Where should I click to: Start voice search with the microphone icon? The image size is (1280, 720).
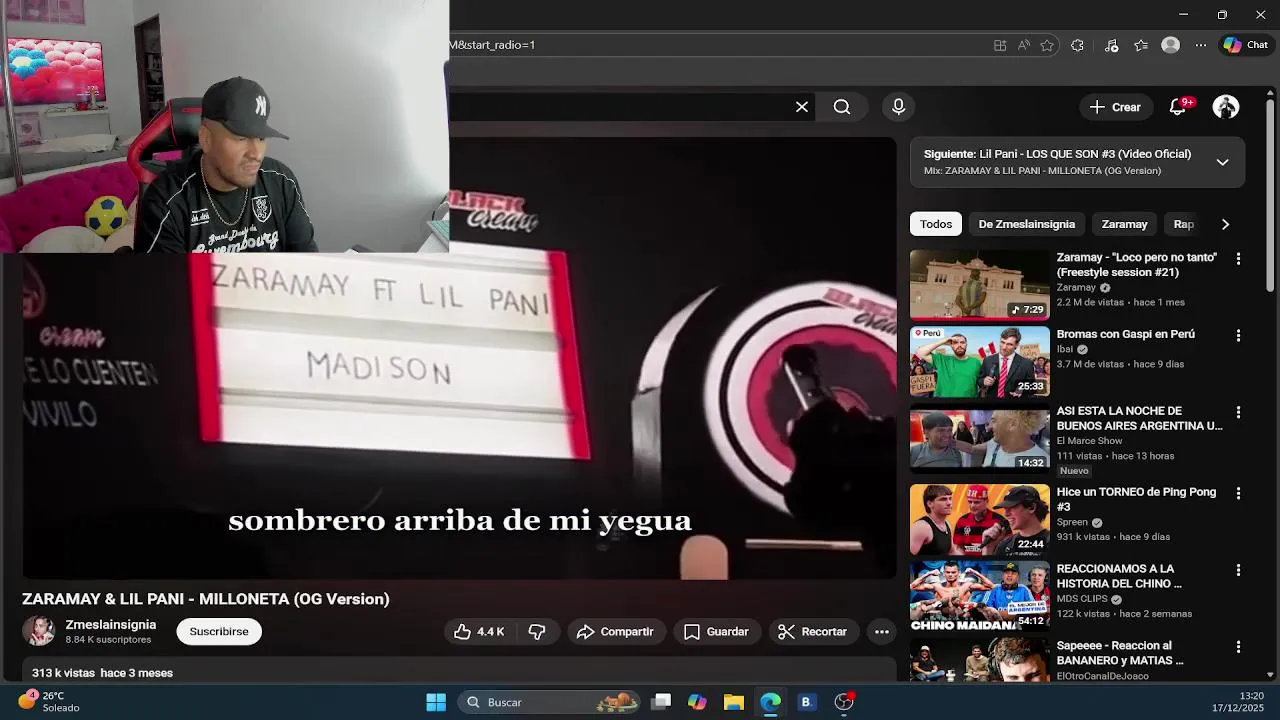point(898,107)
